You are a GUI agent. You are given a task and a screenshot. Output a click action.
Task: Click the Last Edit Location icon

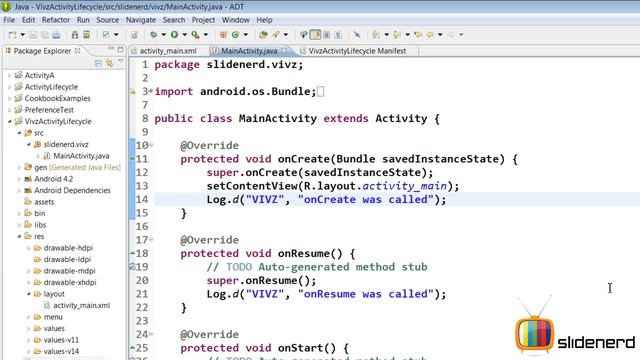pos(418,35)
